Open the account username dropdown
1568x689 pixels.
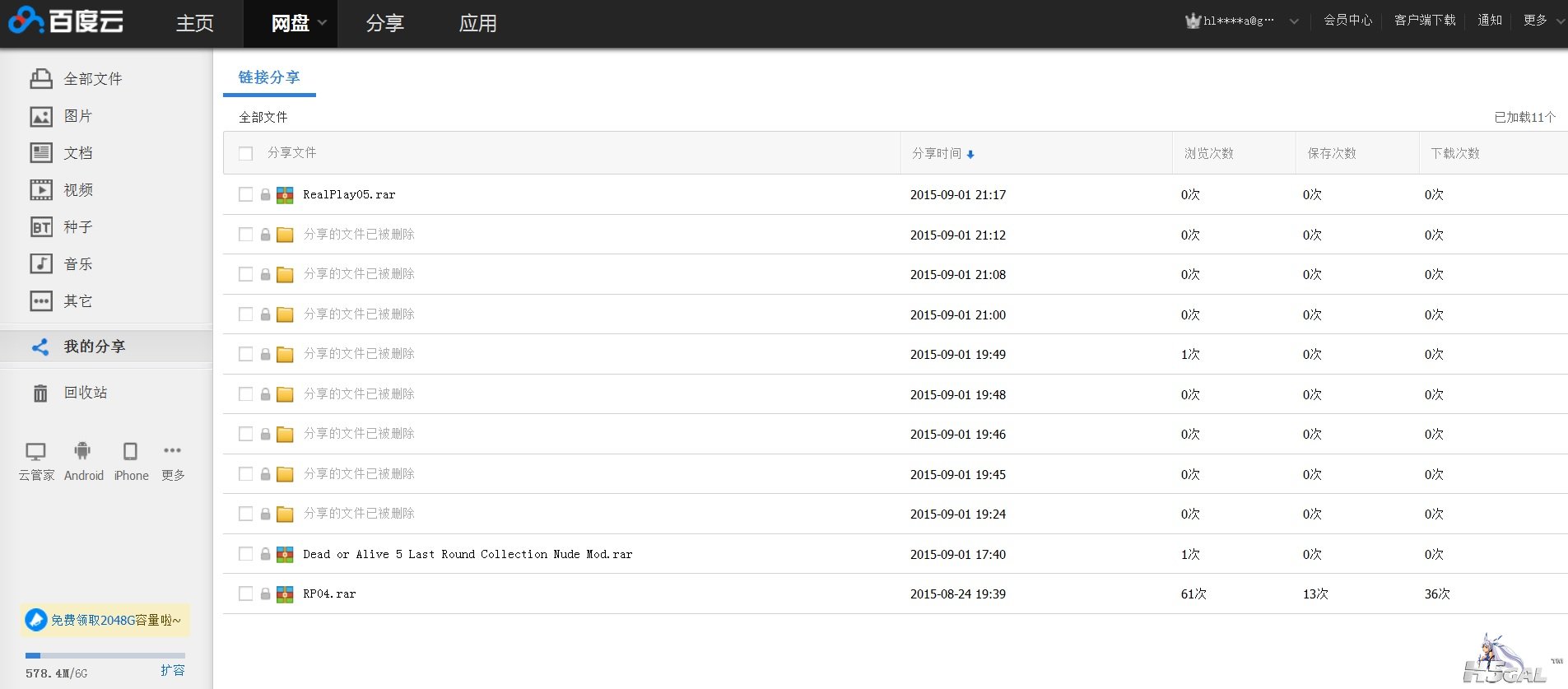click(1294, 21)
